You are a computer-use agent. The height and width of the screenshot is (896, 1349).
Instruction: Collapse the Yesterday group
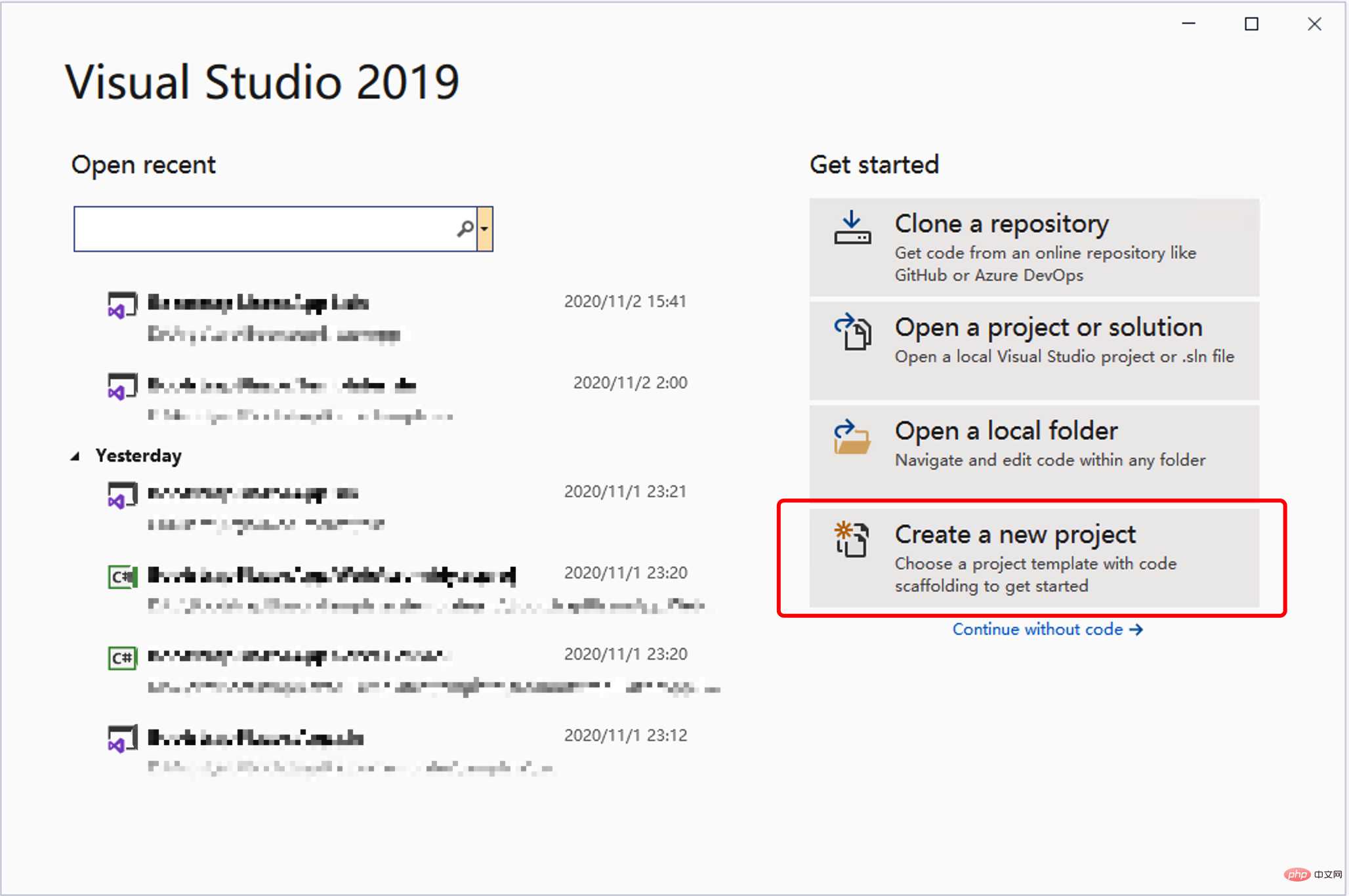click(75, 456)
